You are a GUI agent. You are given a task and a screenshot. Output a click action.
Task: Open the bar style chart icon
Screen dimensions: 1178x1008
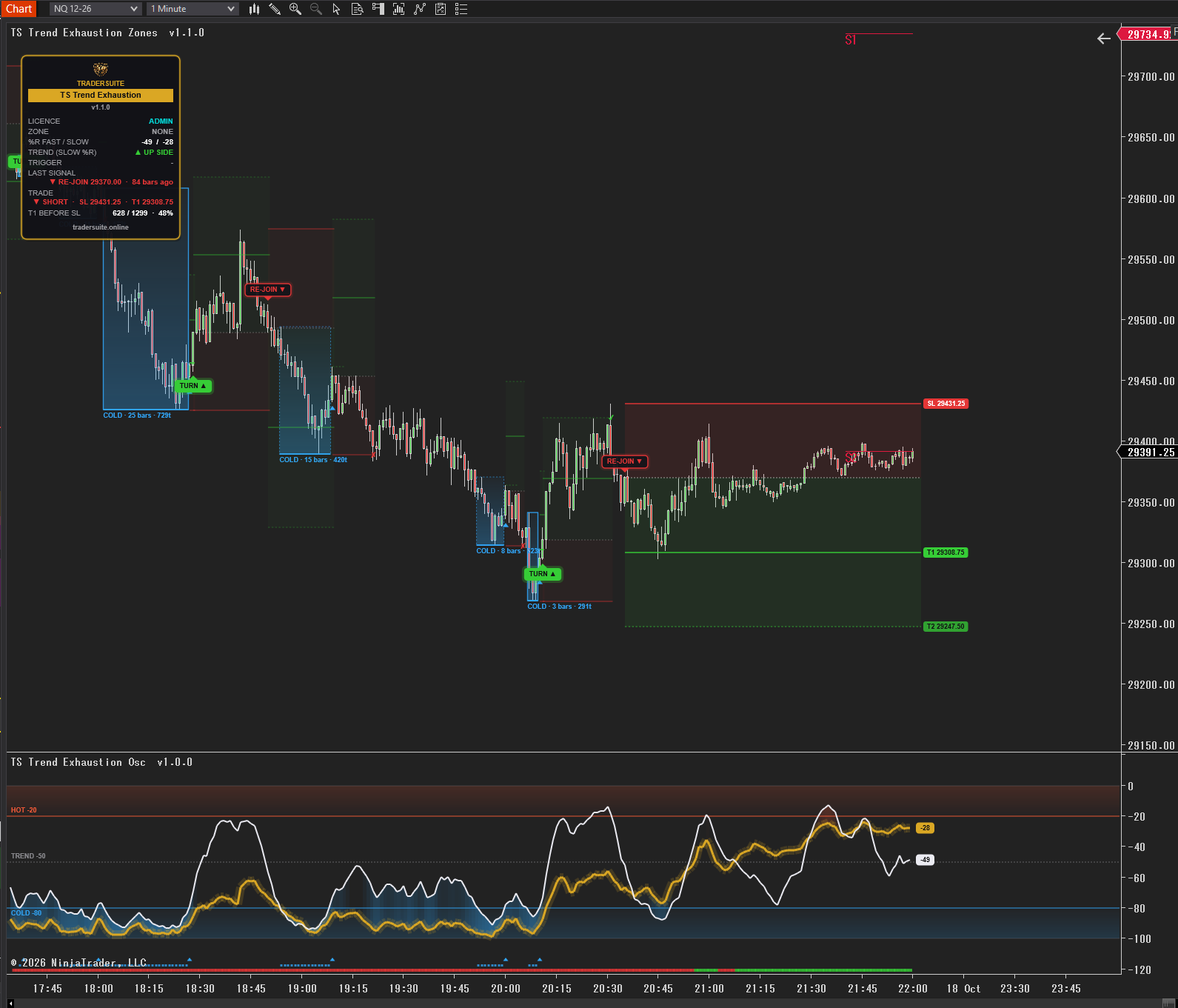click(254, 9)
